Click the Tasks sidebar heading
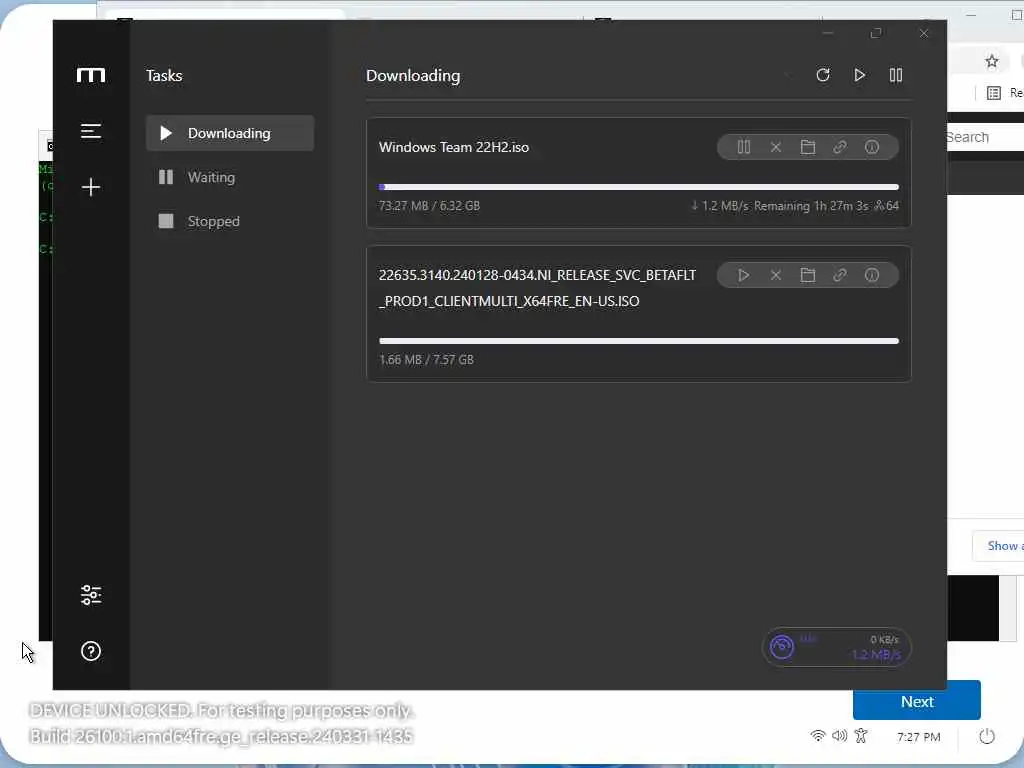1024x768 pixels. pos(164,76)
